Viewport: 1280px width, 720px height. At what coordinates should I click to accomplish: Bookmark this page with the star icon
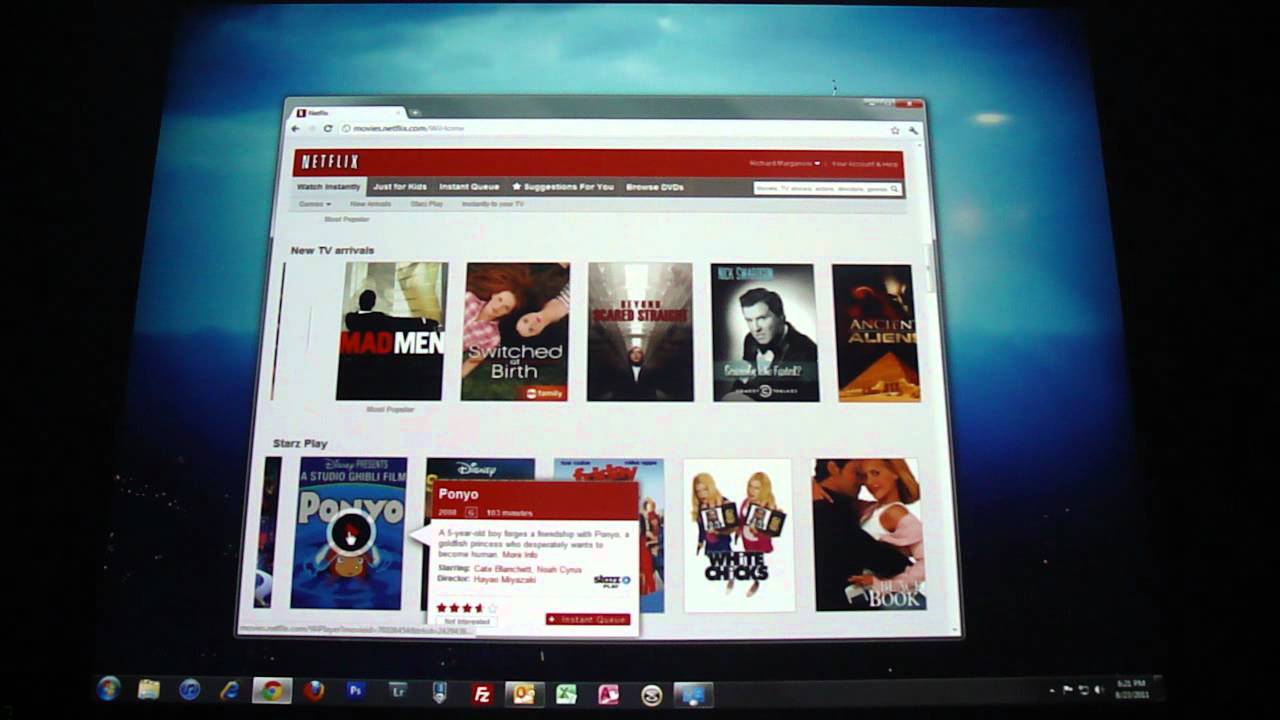pos(895,130)
